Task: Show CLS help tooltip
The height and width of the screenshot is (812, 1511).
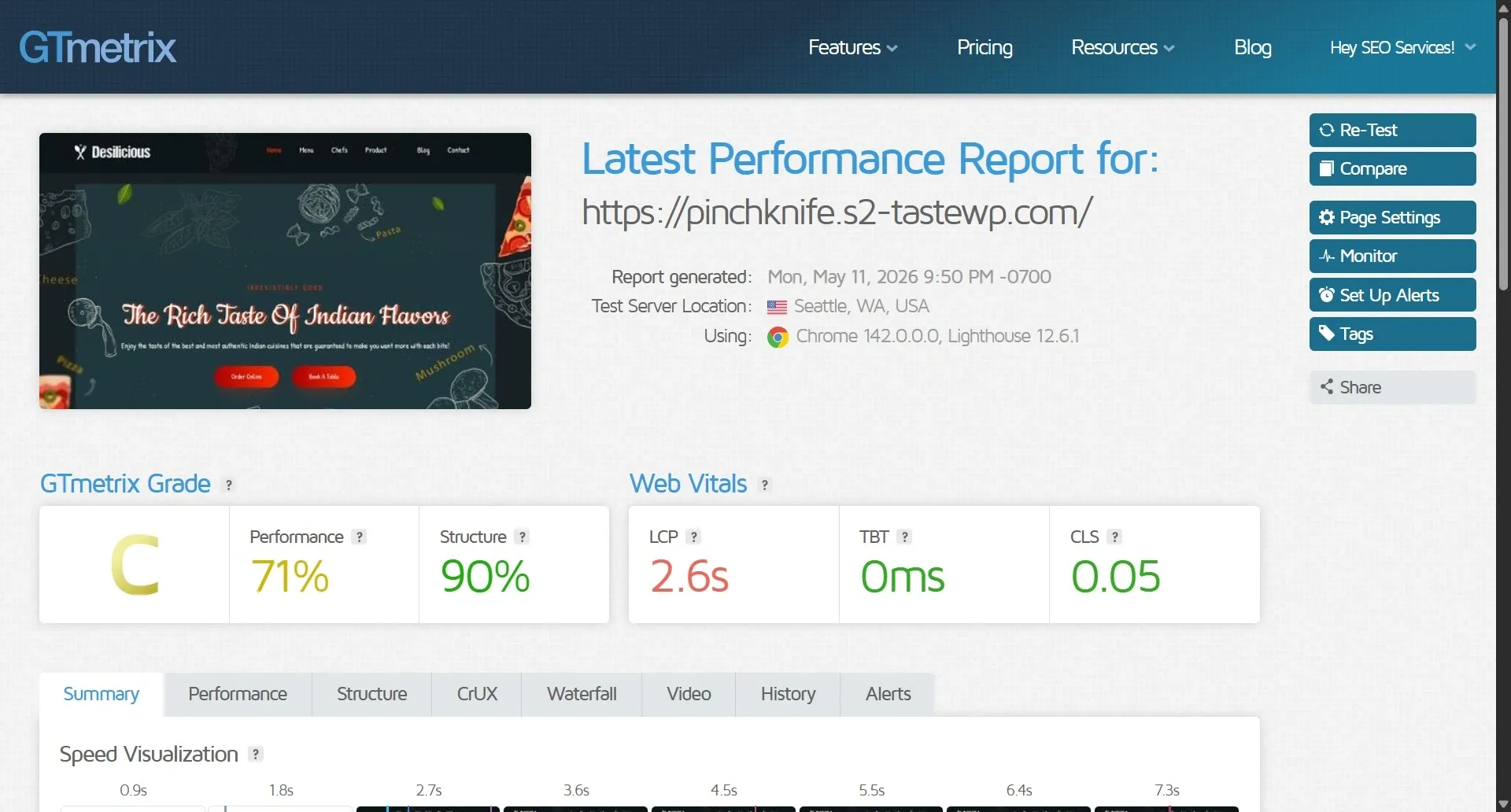Action: 1114,537
